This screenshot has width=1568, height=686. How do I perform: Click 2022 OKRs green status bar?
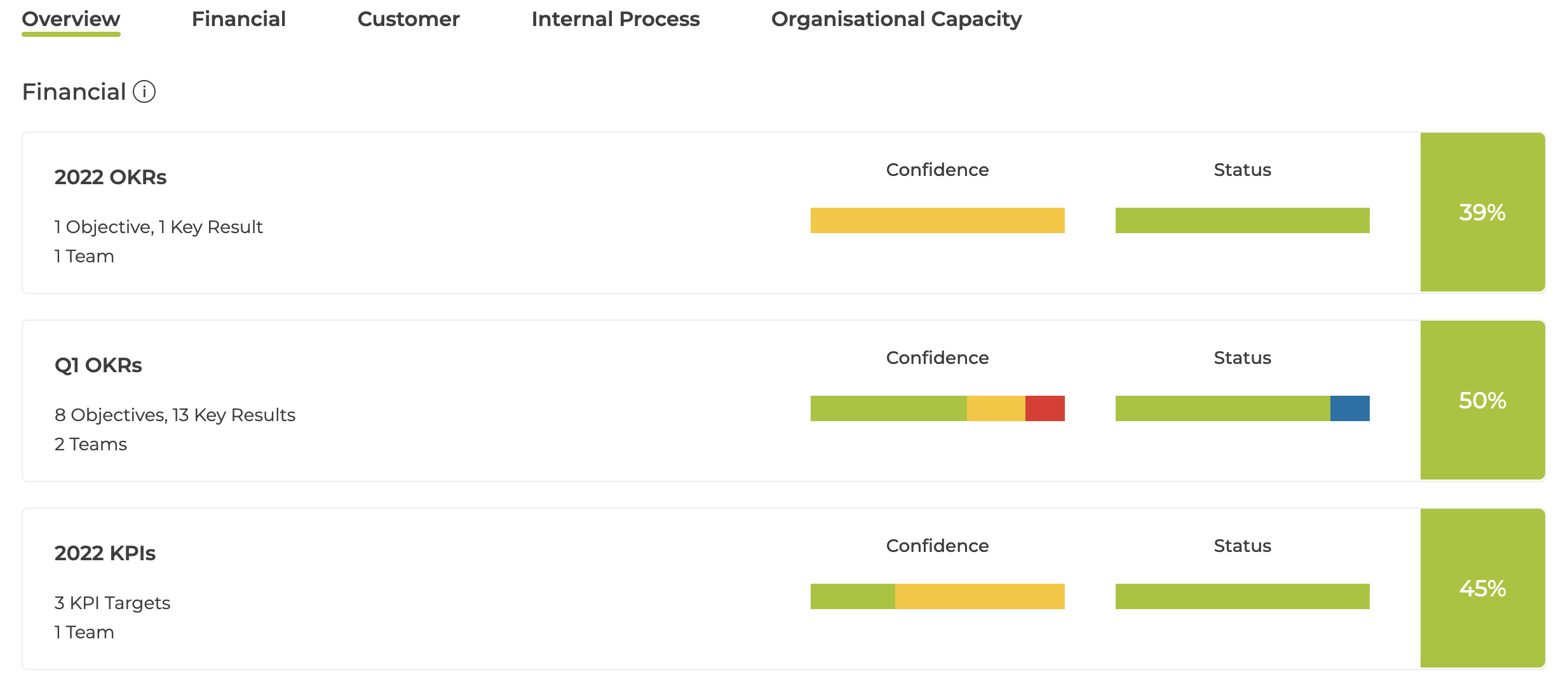1243,220
